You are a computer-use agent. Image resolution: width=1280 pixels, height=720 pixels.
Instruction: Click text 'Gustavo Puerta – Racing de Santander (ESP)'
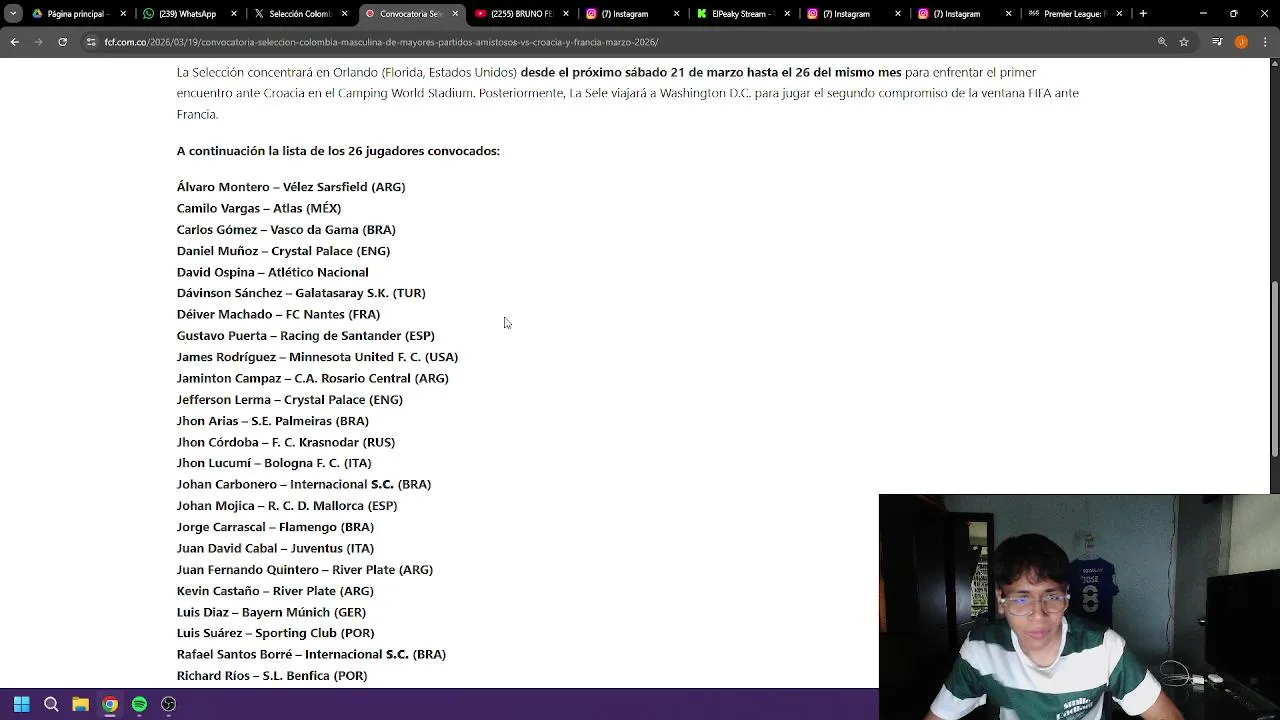pyautogui.click(x=306, y=335)
